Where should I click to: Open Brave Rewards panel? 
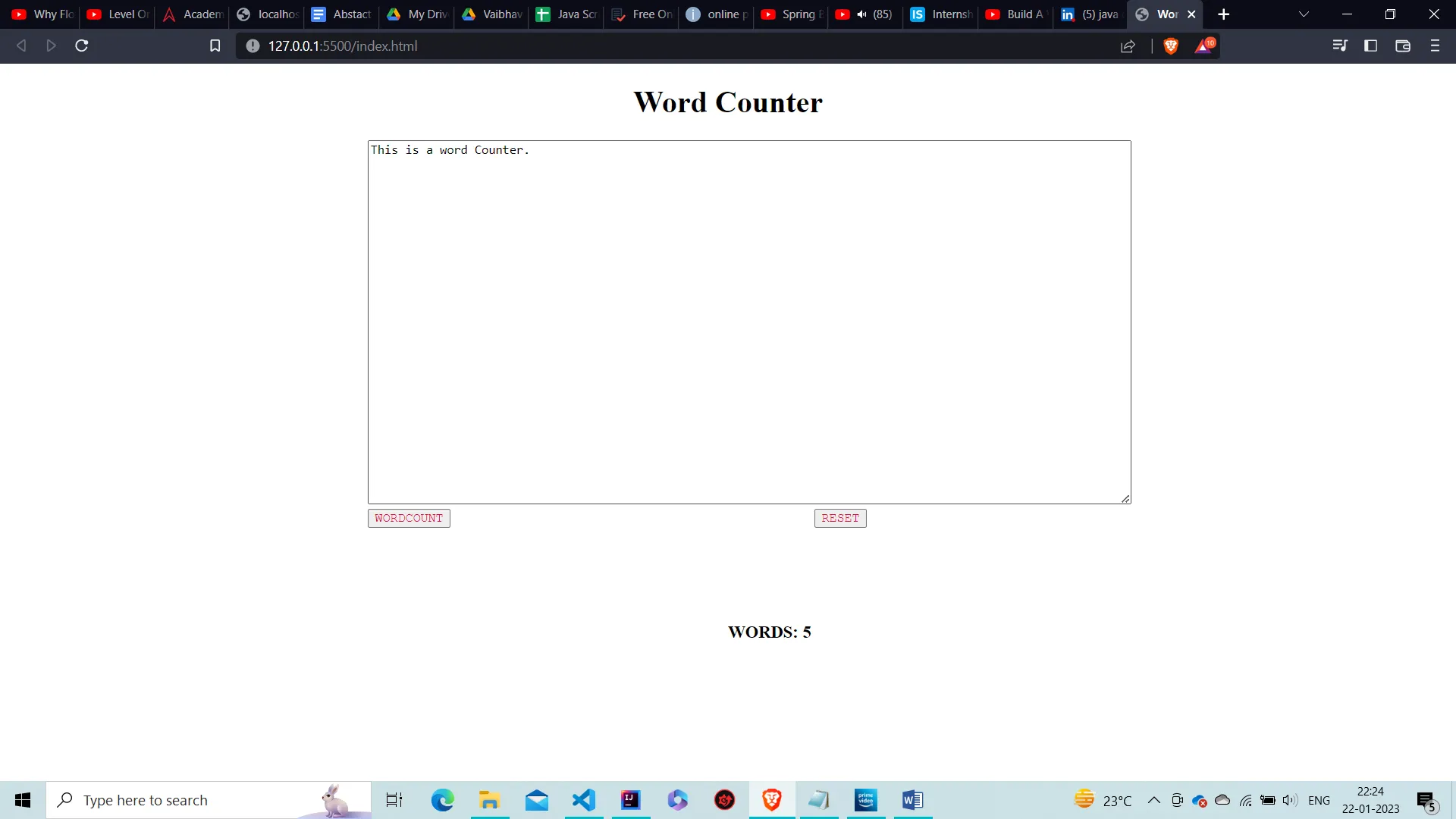click(1204, 46)
